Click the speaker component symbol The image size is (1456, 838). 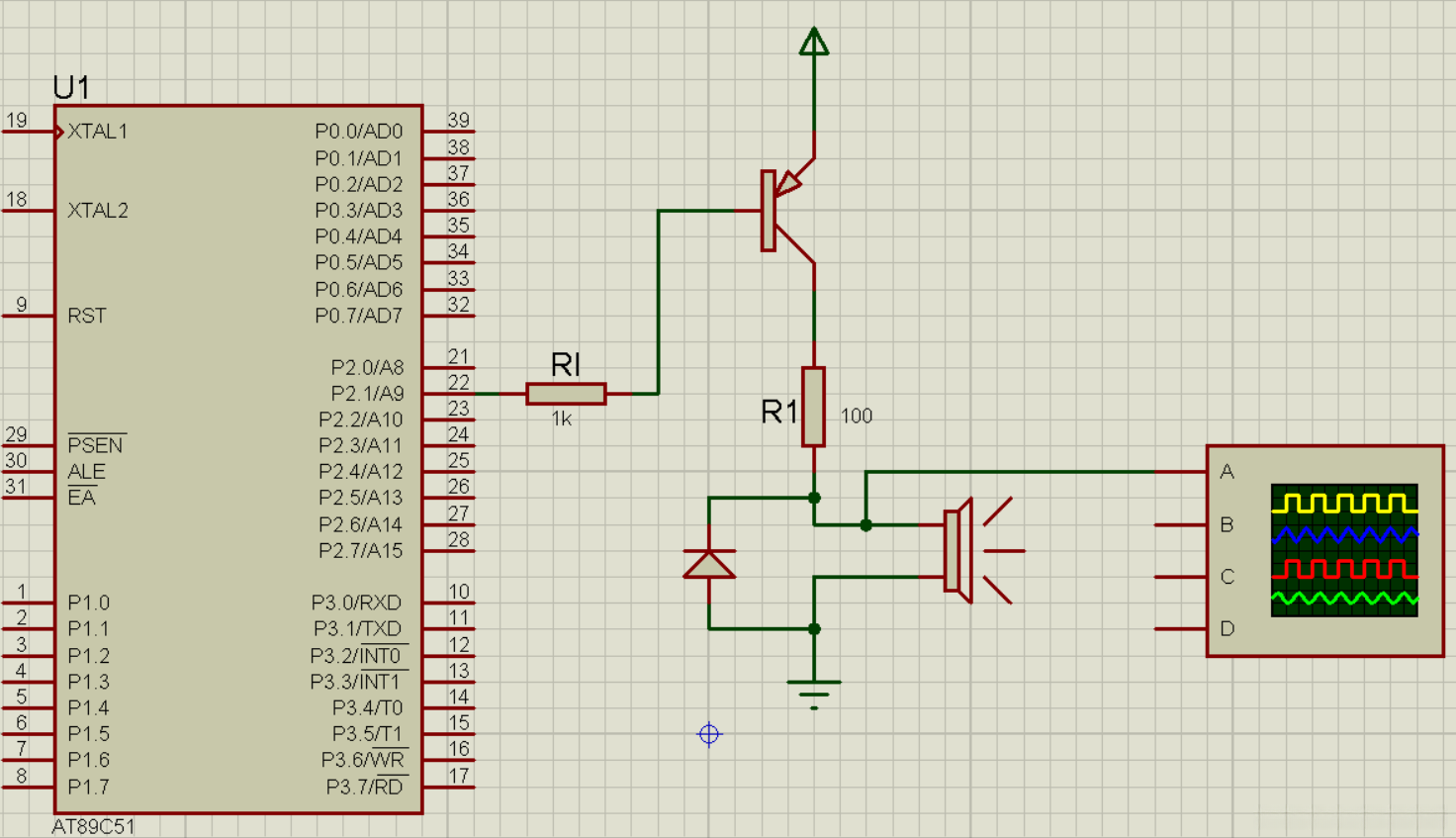[x=979, y=551]
